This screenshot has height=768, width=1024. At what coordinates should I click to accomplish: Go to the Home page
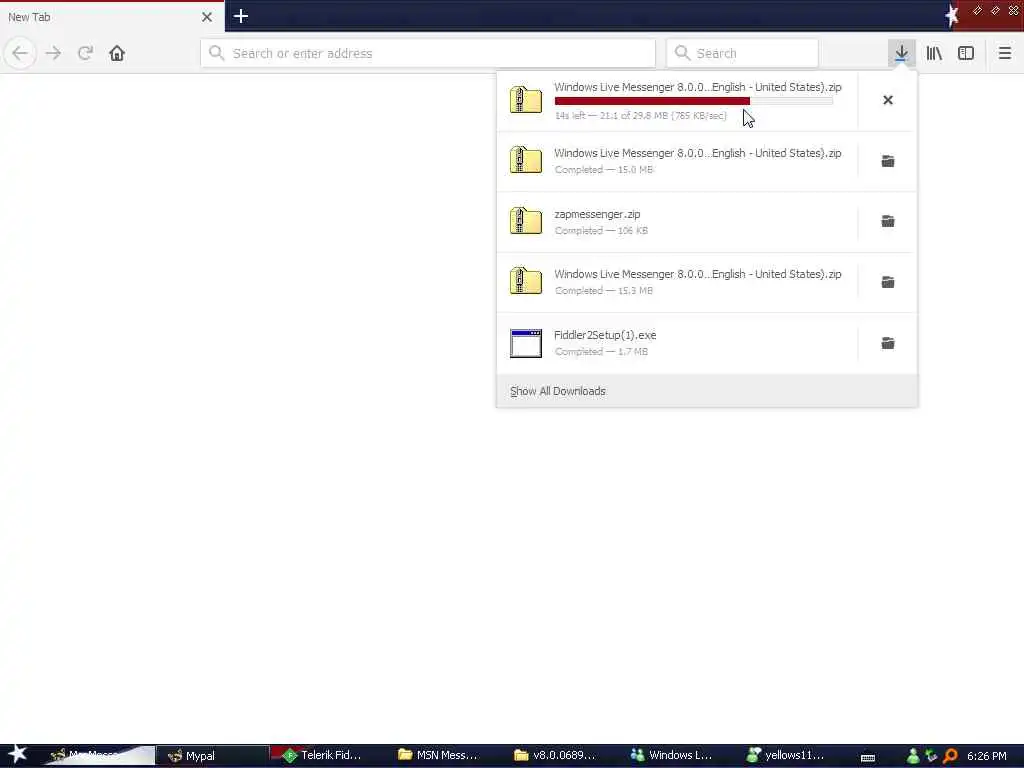point(117,53)
